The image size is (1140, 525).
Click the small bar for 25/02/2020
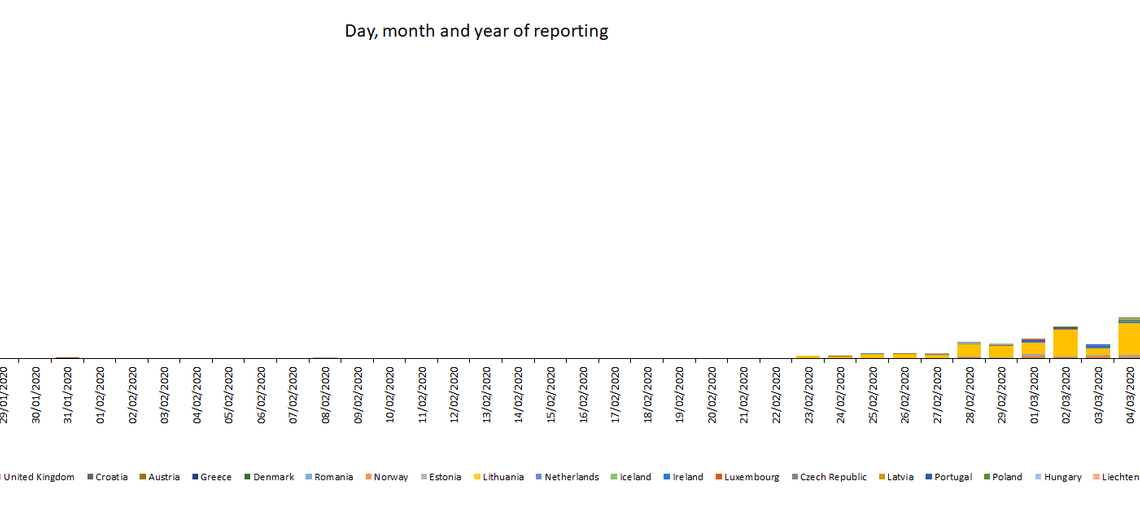[x=872, y=356]
